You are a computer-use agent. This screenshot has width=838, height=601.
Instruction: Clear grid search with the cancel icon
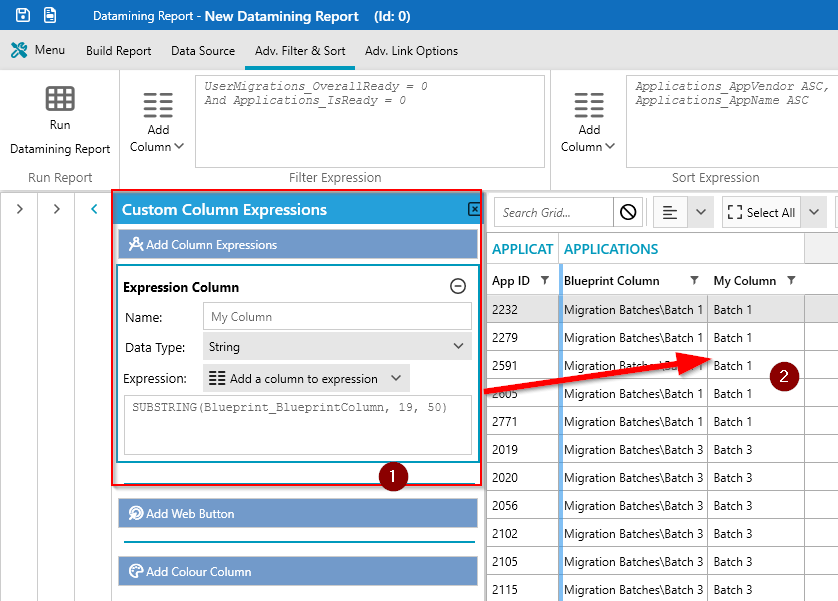click(x=628, y=213)
